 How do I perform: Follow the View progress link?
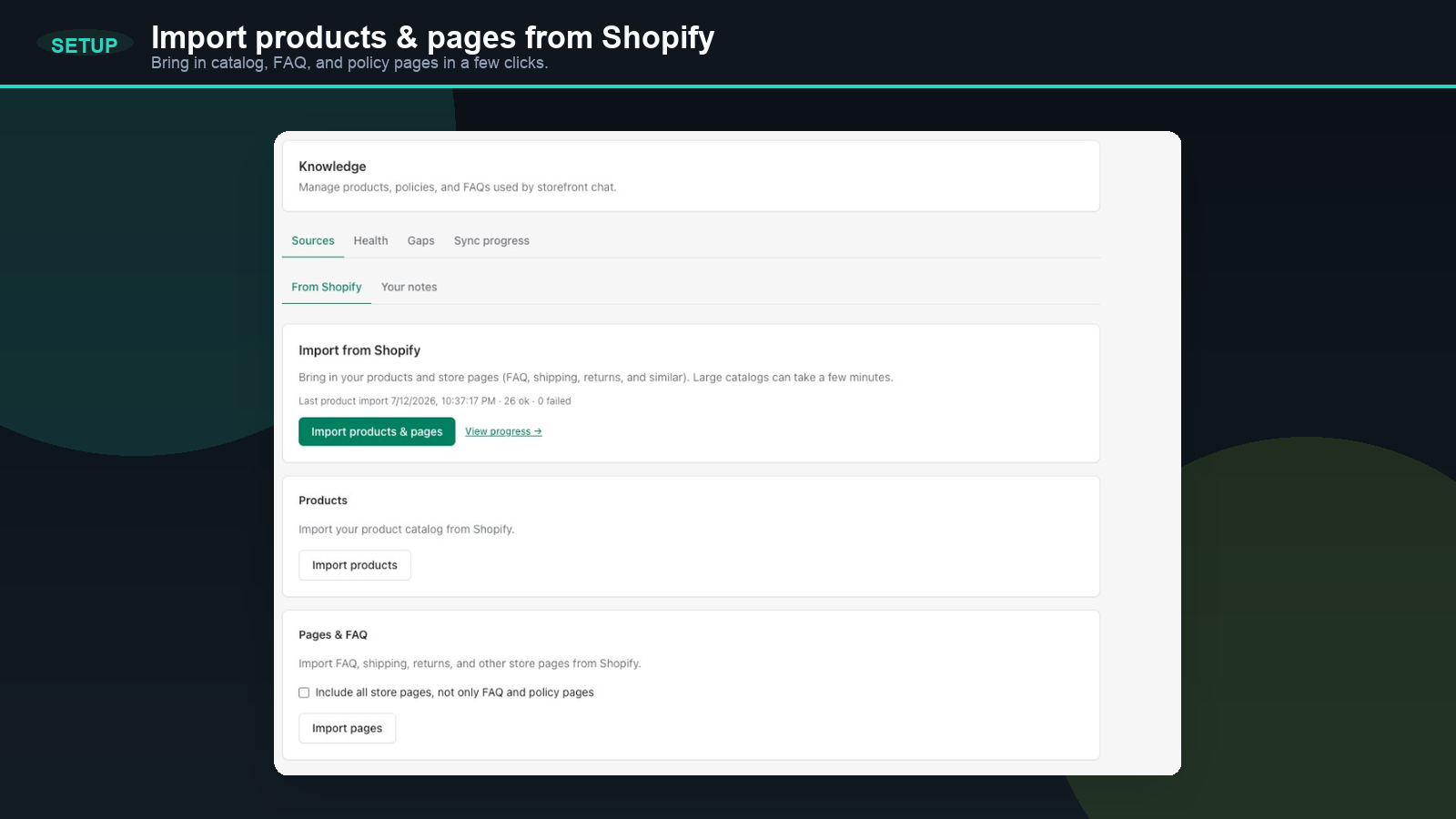coord(503,432)
